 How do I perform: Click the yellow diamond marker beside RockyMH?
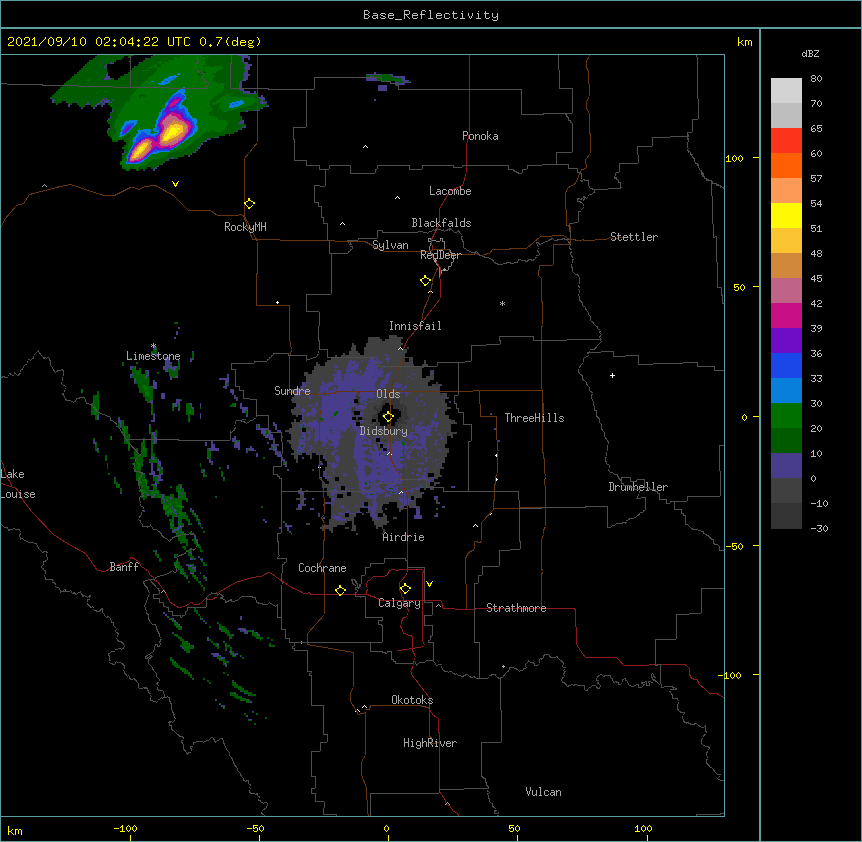250,204
